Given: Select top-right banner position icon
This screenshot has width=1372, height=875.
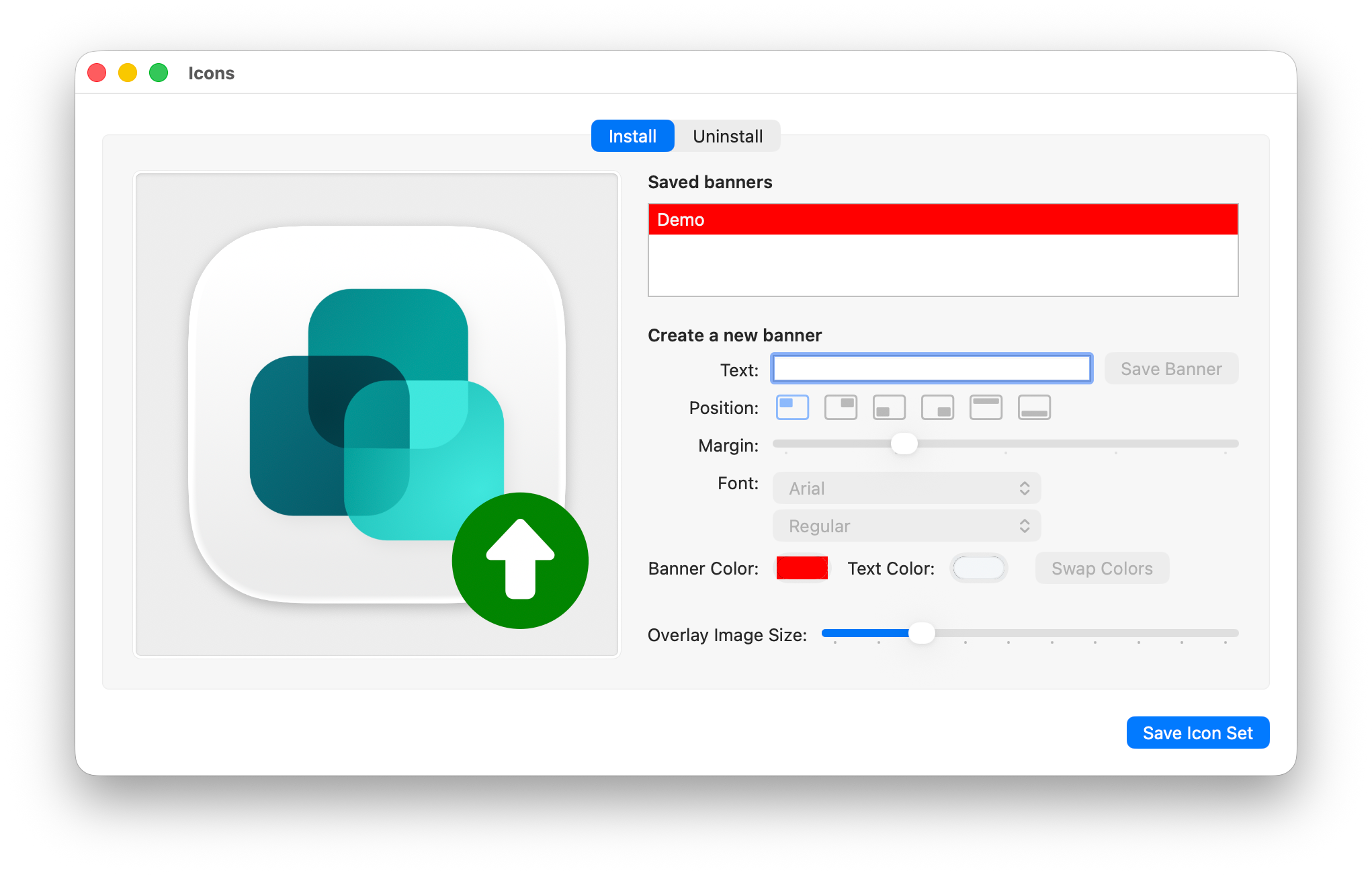Looking at the screenshot, I should click(x=841, y=407).
